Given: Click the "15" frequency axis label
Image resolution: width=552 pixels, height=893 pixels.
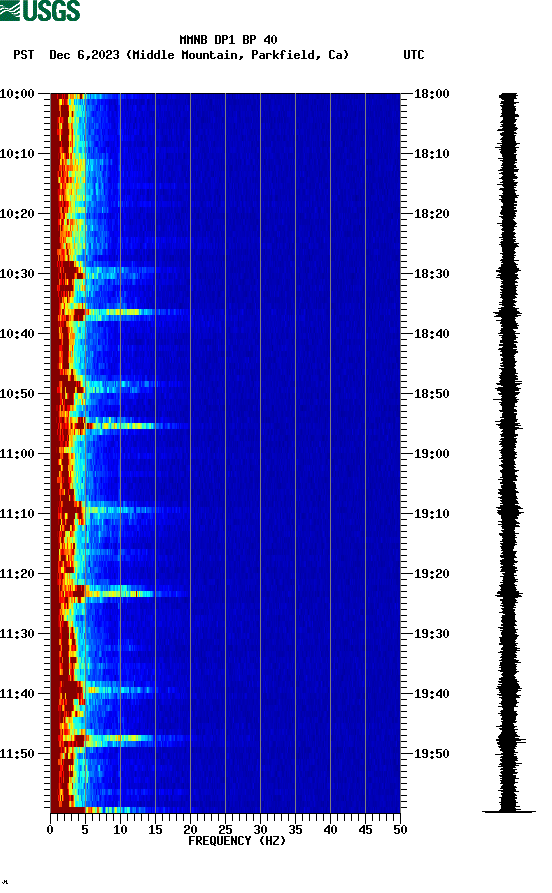Looking at the screenshot, I should click(x=155, y=830).
